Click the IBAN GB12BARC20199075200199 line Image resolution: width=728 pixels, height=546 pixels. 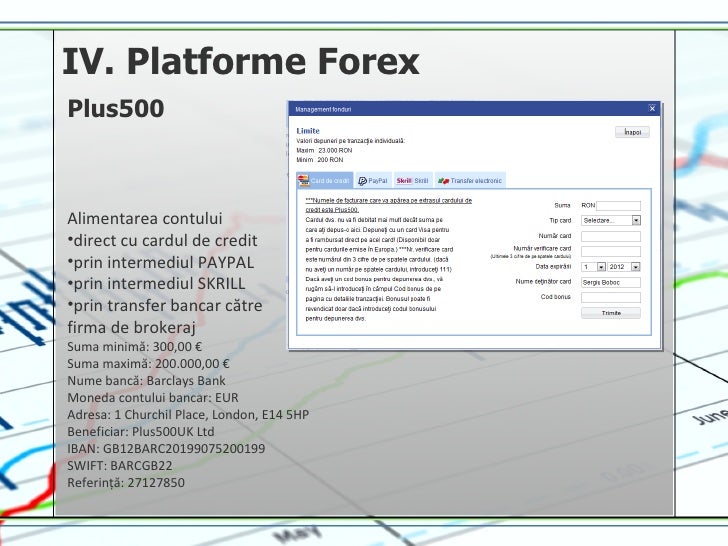166,448
